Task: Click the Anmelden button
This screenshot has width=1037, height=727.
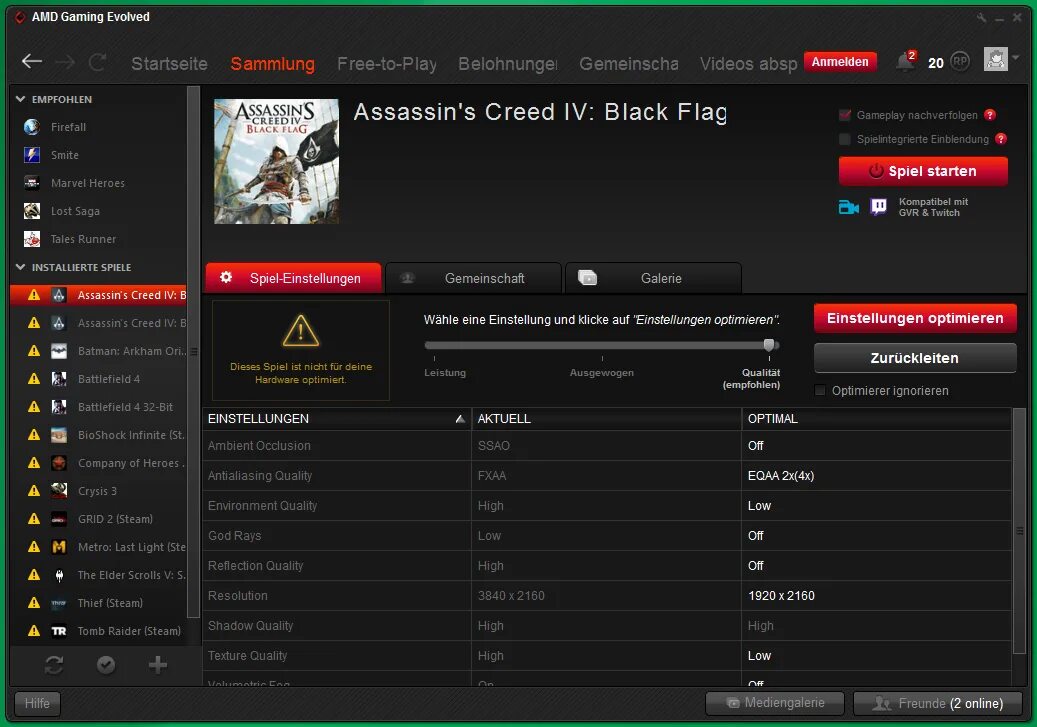Action: (840, 62)
